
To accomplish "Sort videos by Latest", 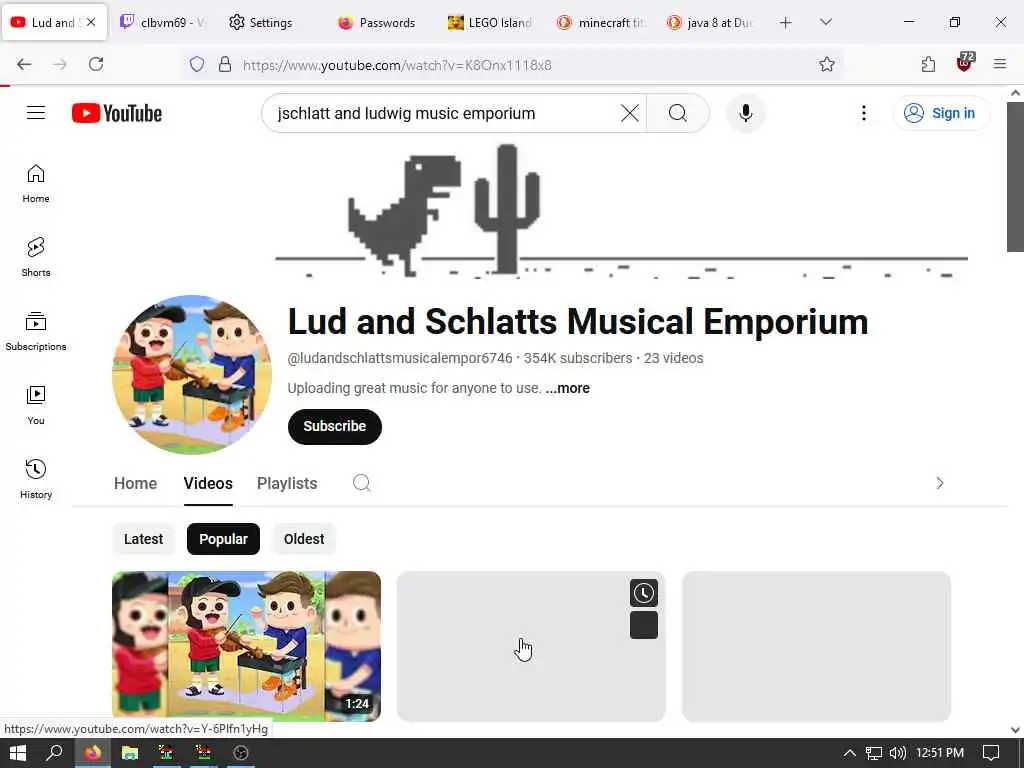I will click(x=143, y=539).
